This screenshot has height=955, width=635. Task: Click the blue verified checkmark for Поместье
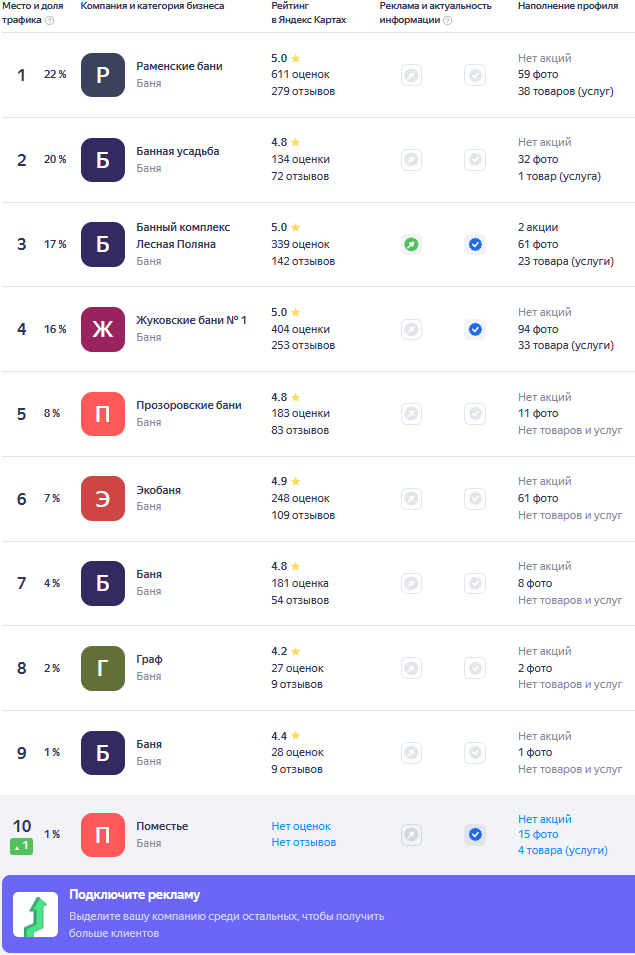point(475,834)
